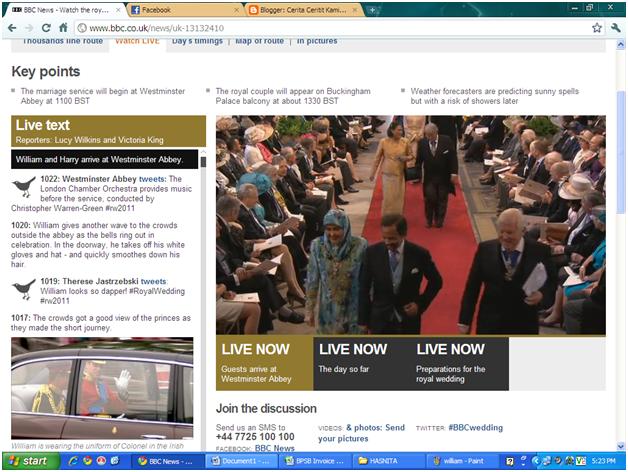Click the William and Harry arrive headline
The height and width of the screenshot is (472, 628).
[105, 159]
